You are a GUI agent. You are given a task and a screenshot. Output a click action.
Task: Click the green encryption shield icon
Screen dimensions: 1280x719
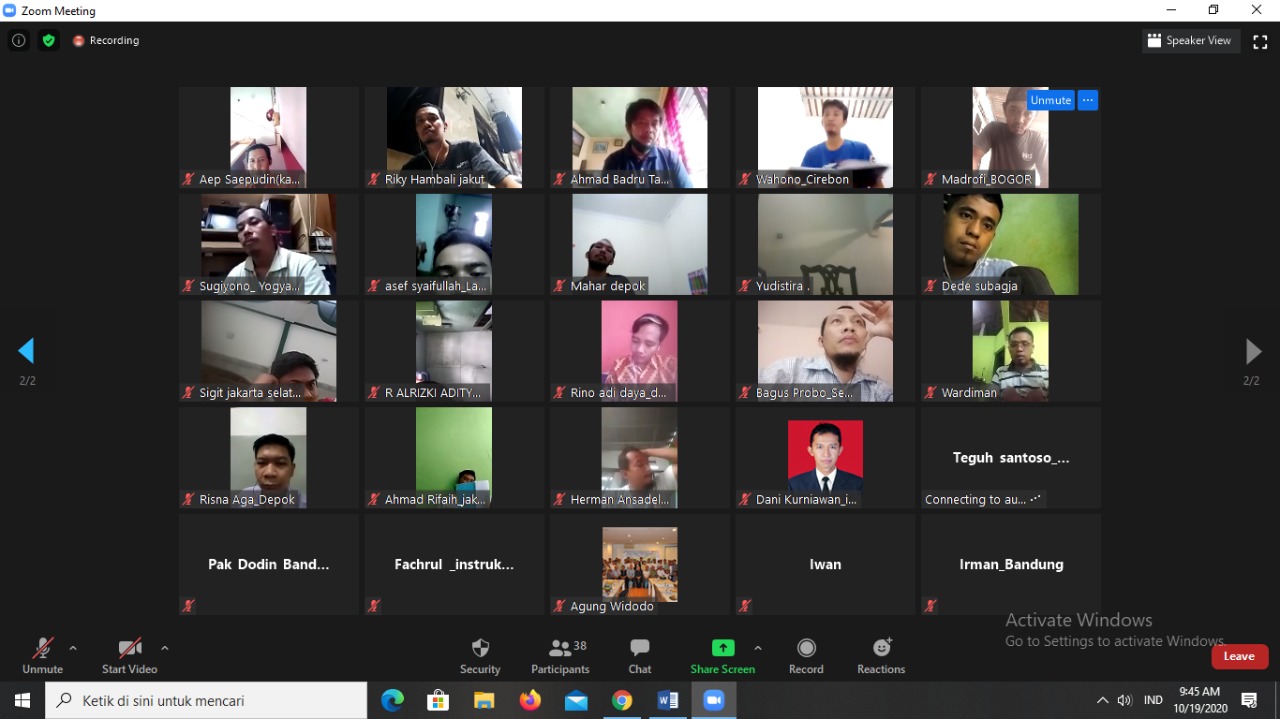[x=48, y=41]
